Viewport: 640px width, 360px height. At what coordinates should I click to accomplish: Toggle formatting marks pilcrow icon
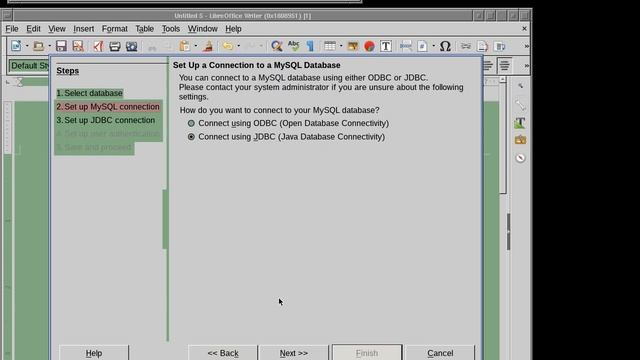310,46
